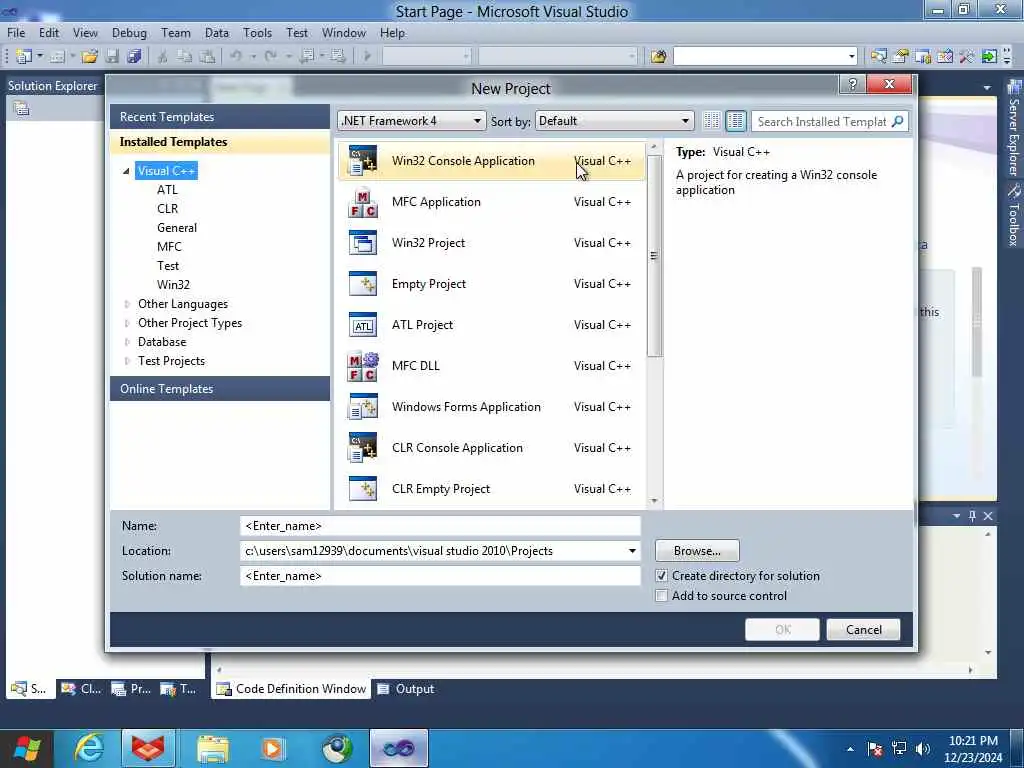This screenshot has width=1024, height=768.
Task: Open the Online Templates section
Action: tap(220, 389)
